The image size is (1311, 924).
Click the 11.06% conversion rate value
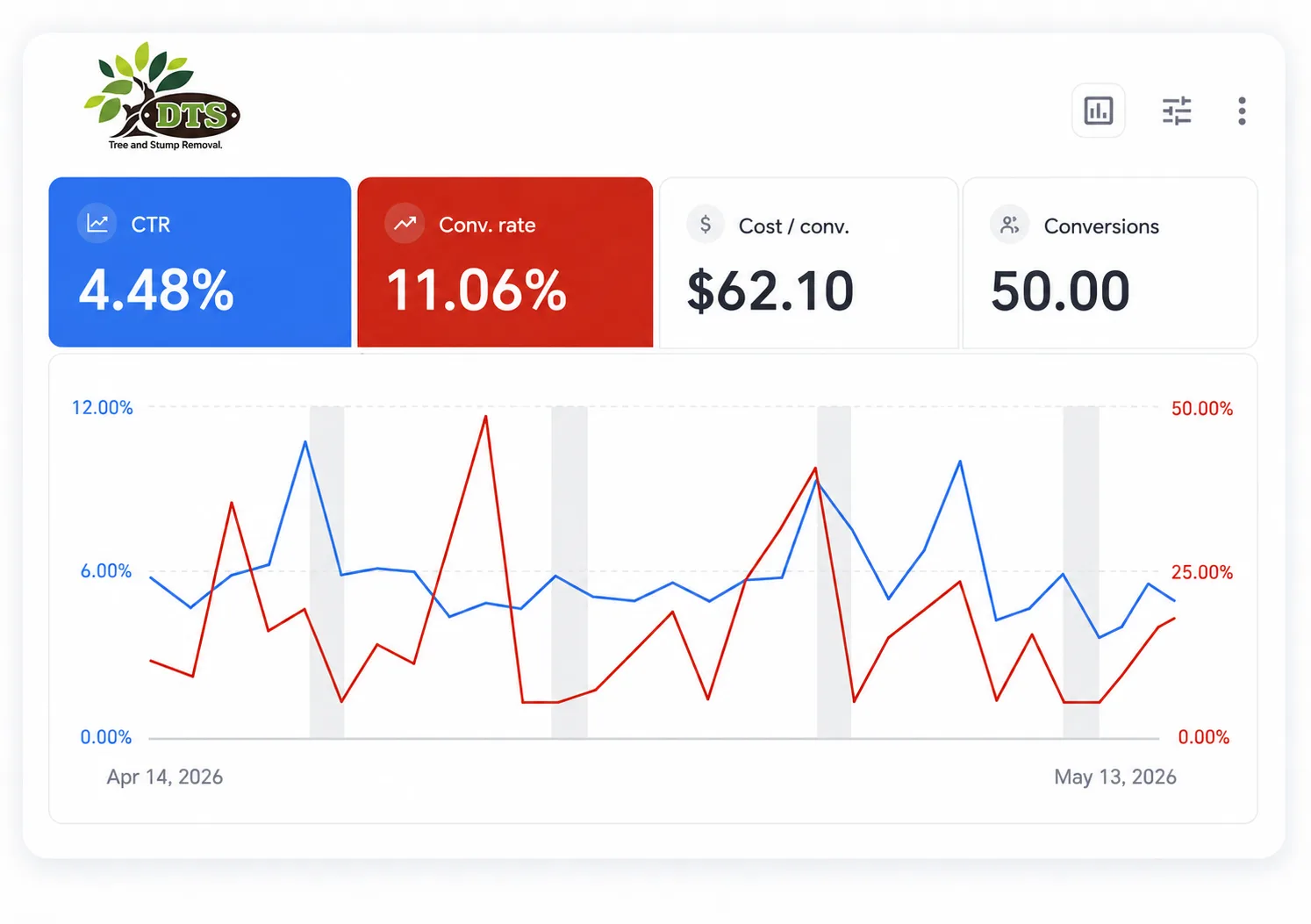pyautogui.click(x=476, y=290)
